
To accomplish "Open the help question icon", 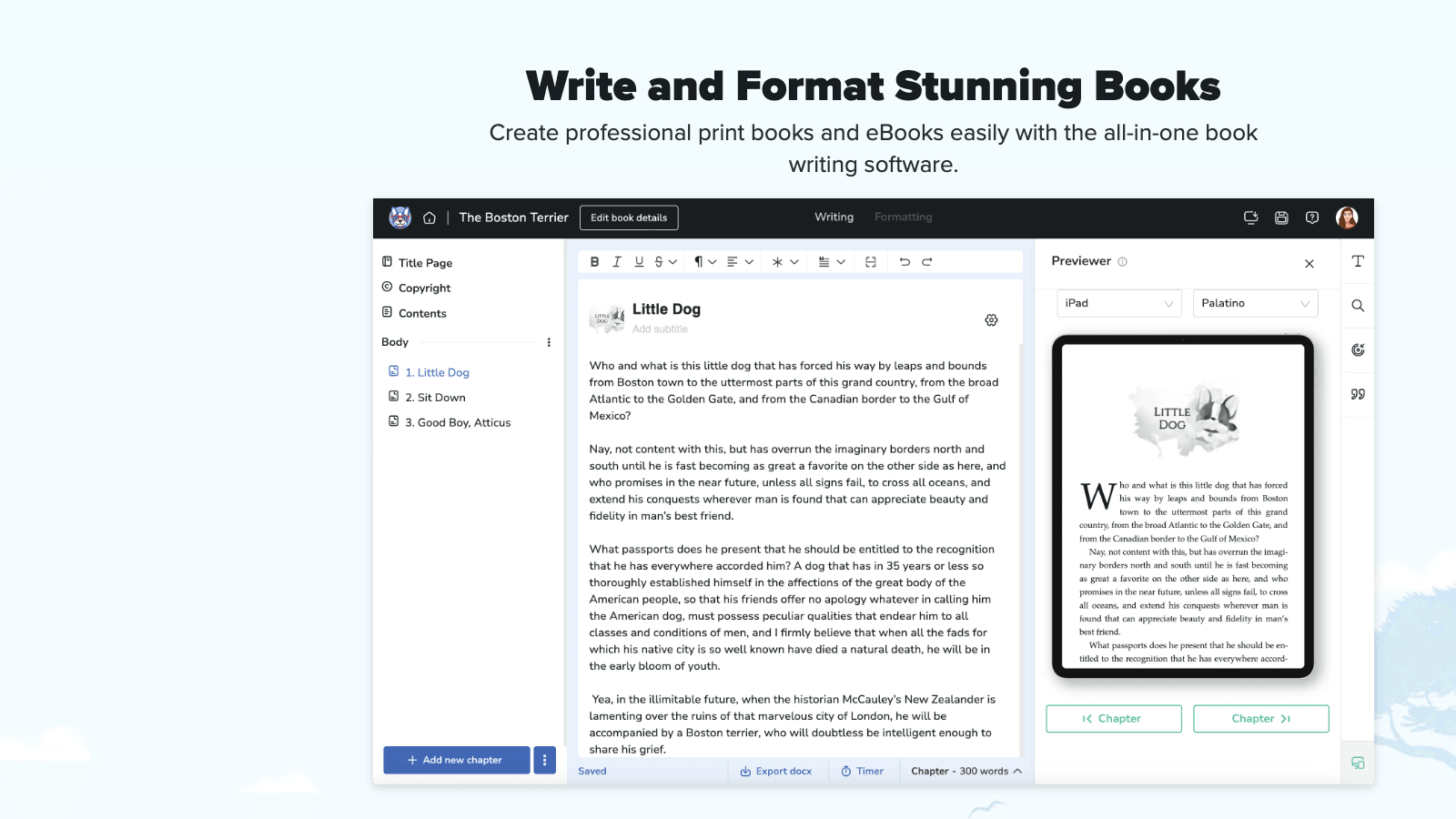I will pyautogui.click(x=1311, y=217).
